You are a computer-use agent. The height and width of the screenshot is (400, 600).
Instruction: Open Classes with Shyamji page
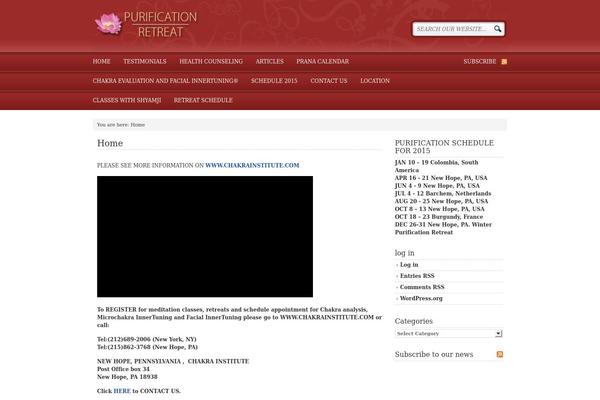click(x=127, y=100)
